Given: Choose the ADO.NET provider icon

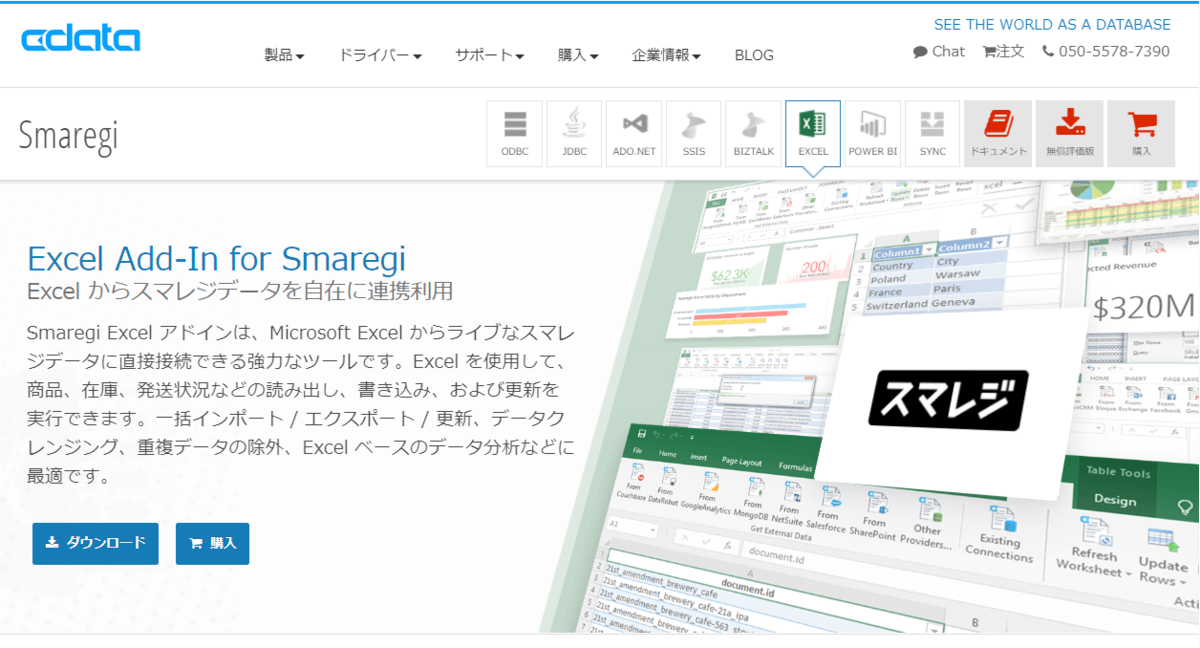Looking at the screenshot, I should click(634, 134).
